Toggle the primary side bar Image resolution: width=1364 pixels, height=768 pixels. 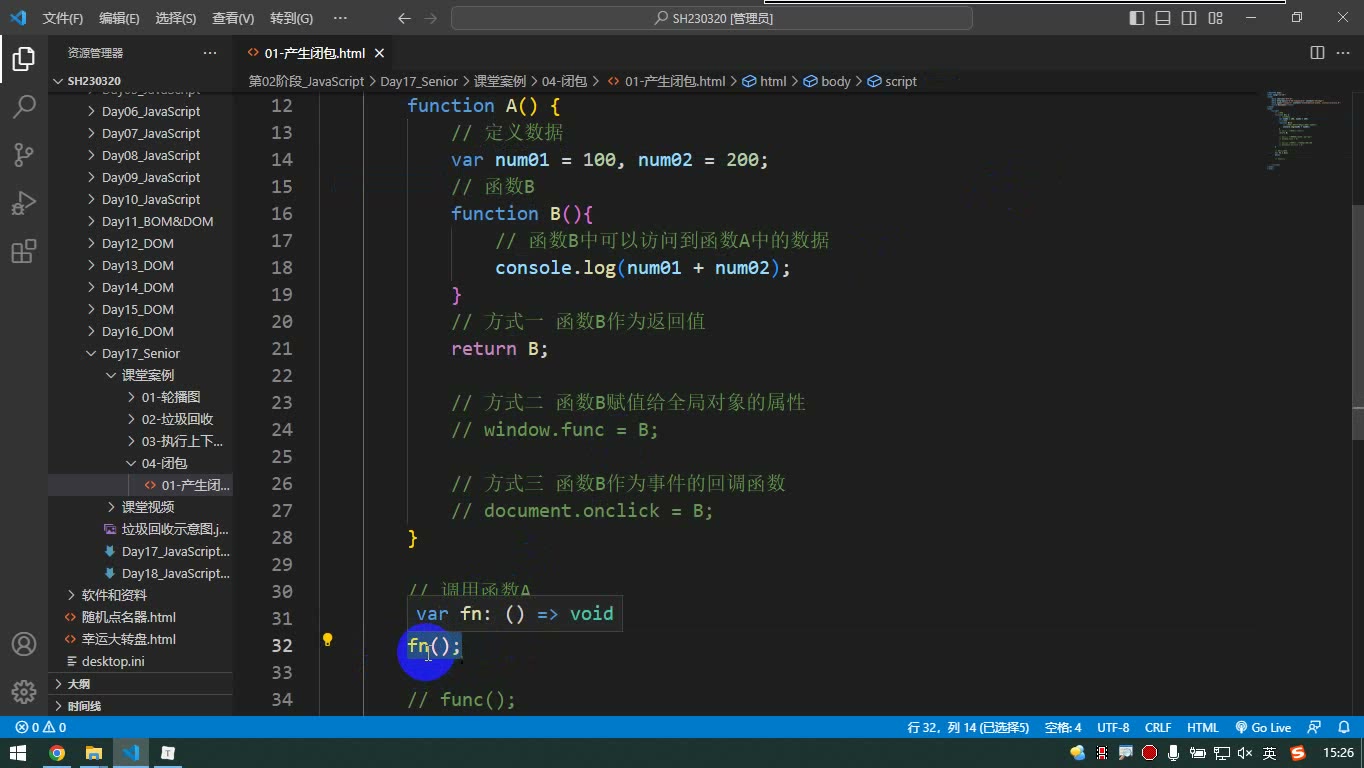pyautogui.click(x=1137, y=18)
